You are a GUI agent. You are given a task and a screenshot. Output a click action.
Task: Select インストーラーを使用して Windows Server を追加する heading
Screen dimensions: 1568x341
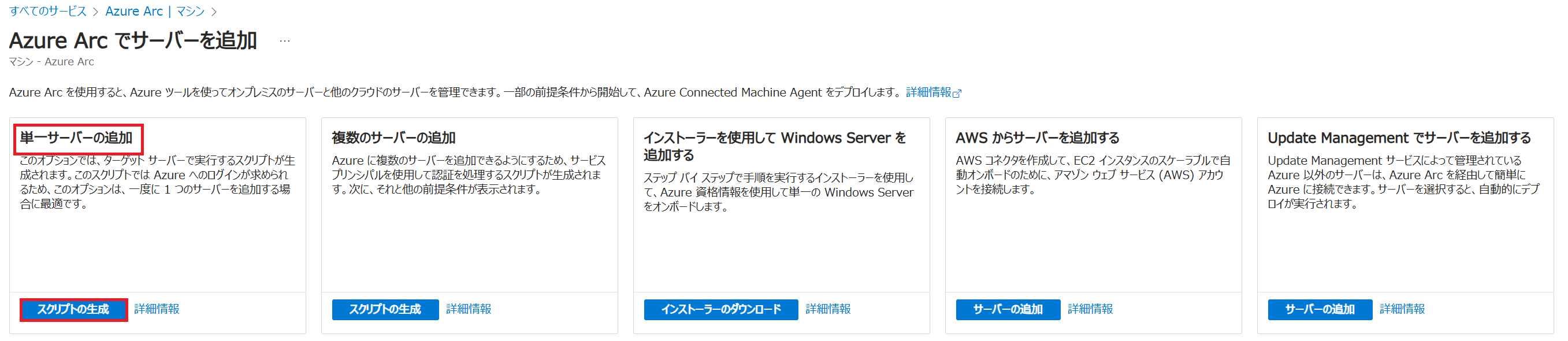[775, 147]
